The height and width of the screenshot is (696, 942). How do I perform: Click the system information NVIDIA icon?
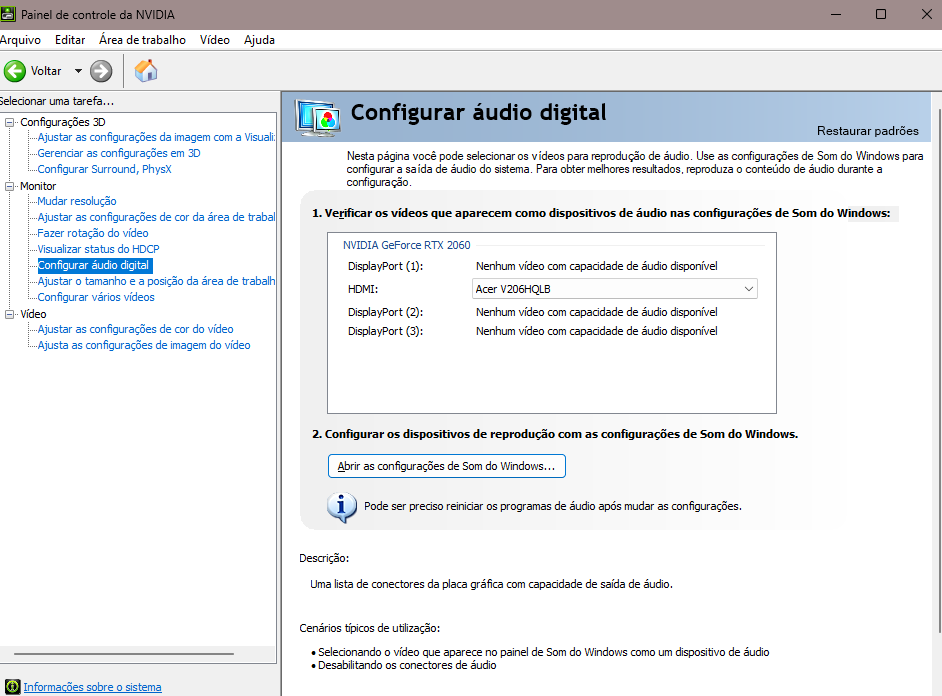tap(12, 687)
